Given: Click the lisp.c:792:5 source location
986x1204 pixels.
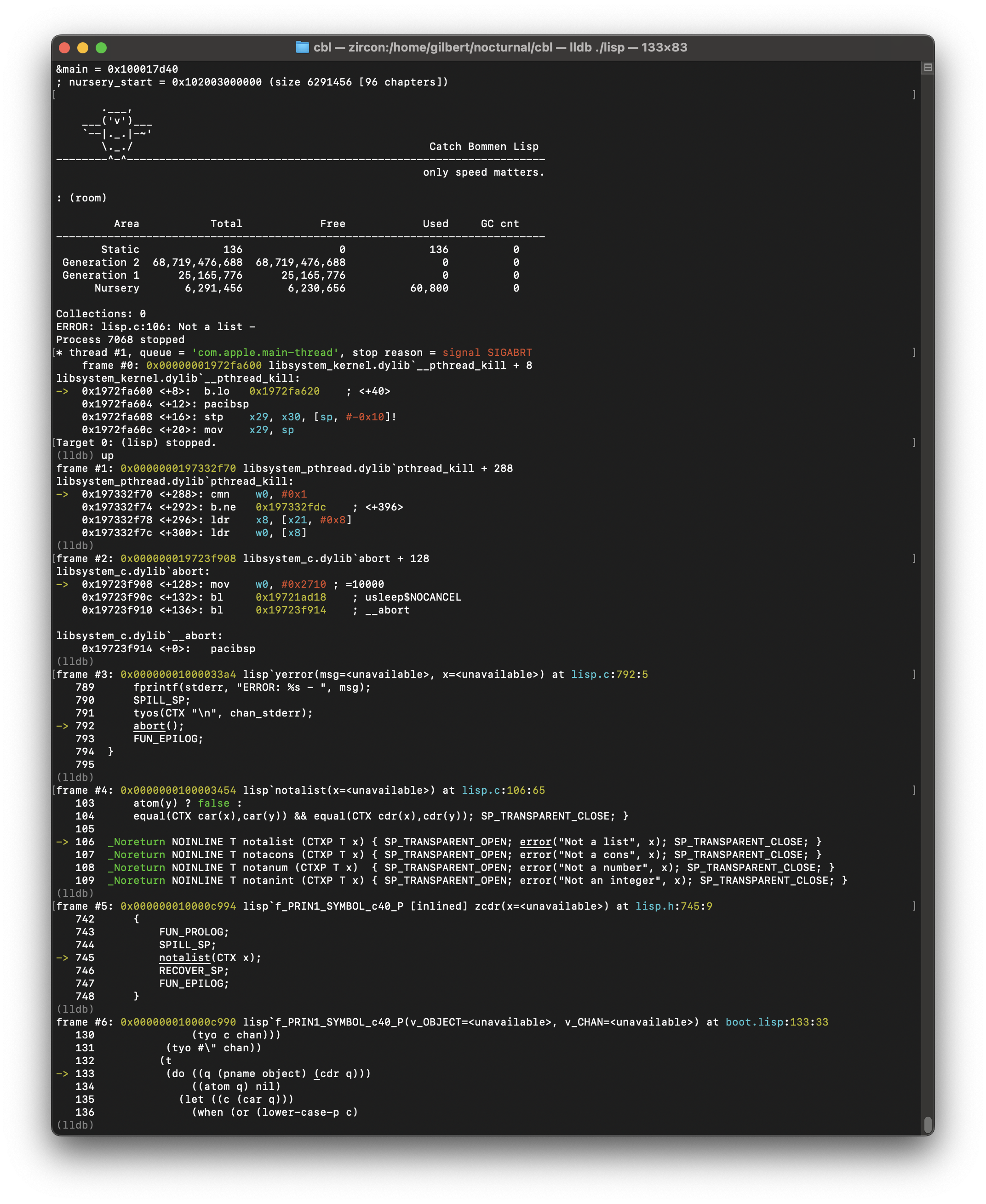Looking at the screenshot, I should point(609,674).
